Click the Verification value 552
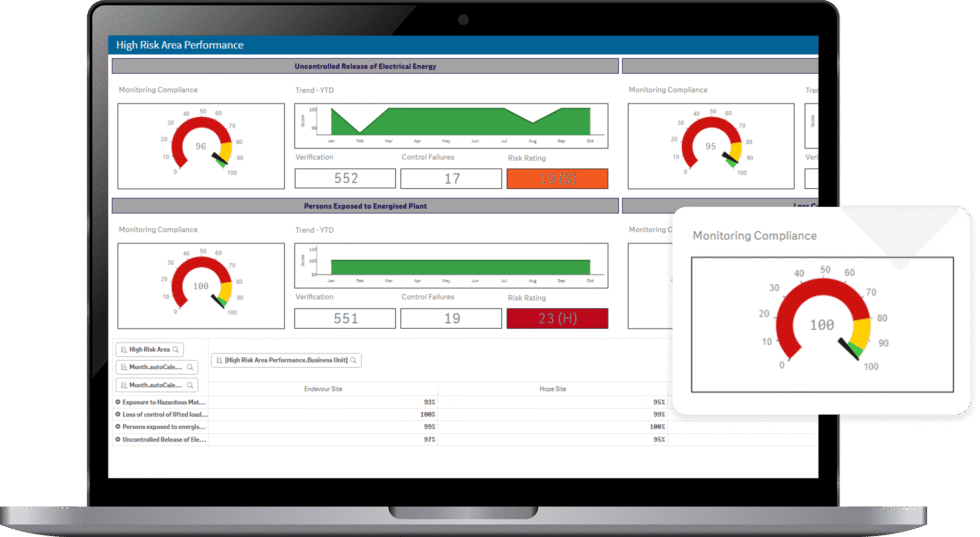The image size is (980, 537). (x=345, y=179)
